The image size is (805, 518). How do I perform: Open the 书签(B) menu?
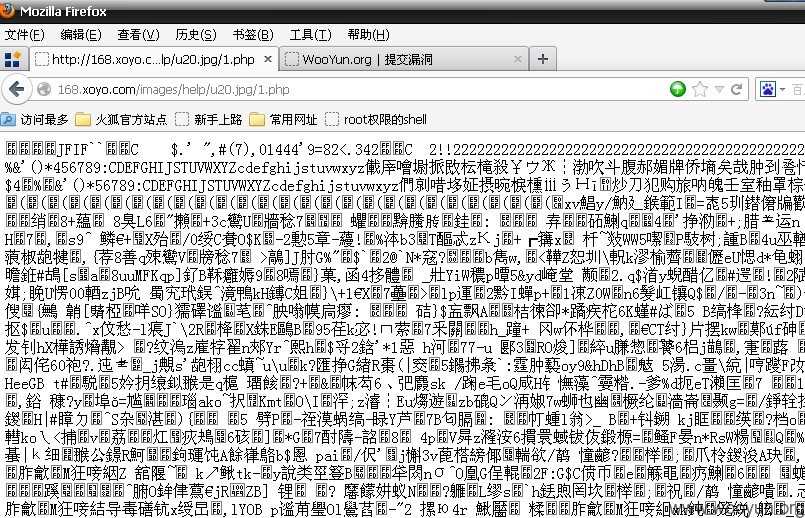click(x=253, y=35)
